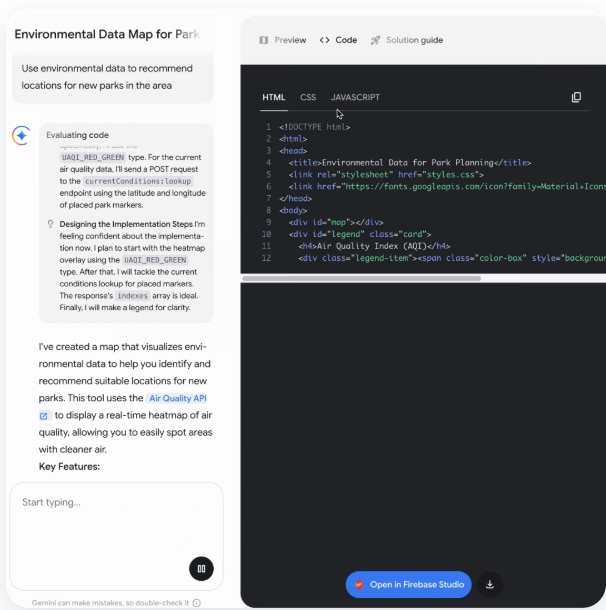The width and height of the screenshot is (606, 610).
Task: Click Open in Firebase Studio button
Action: coord(409,584)
